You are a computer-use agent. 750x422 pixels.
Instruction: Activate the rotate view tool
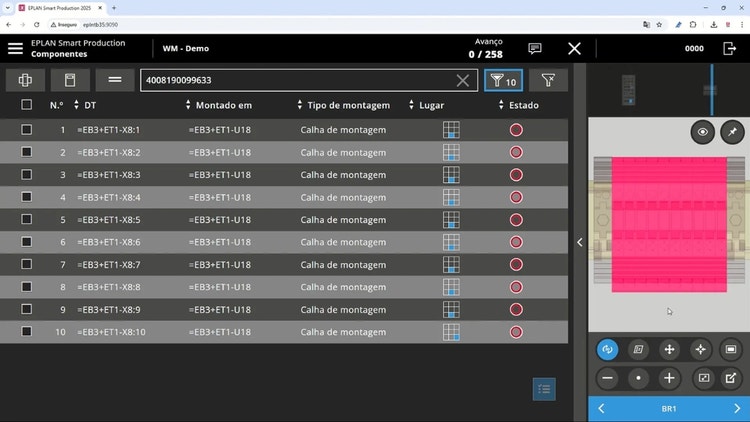coord(607,349)
